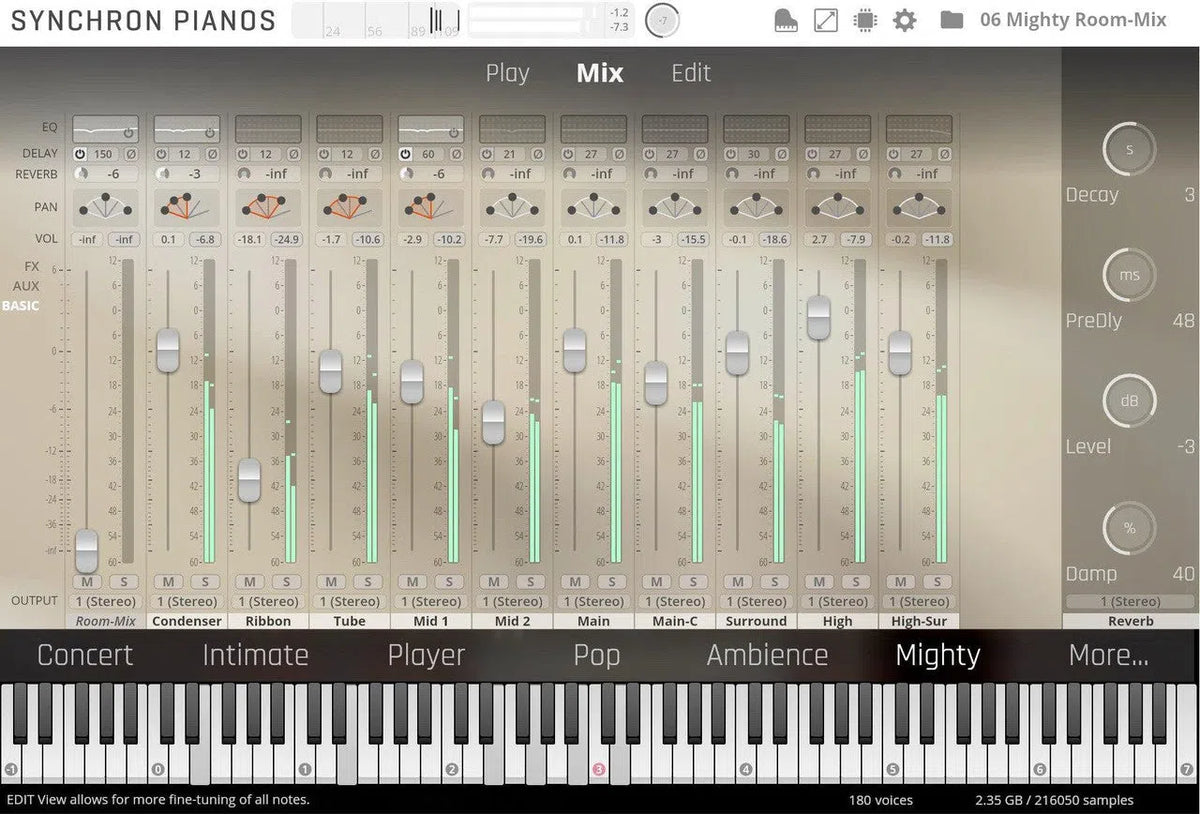Toggle phase invert on Condenser channel
The height and width of the screenshot is (814, 1200).
[212, 154]
